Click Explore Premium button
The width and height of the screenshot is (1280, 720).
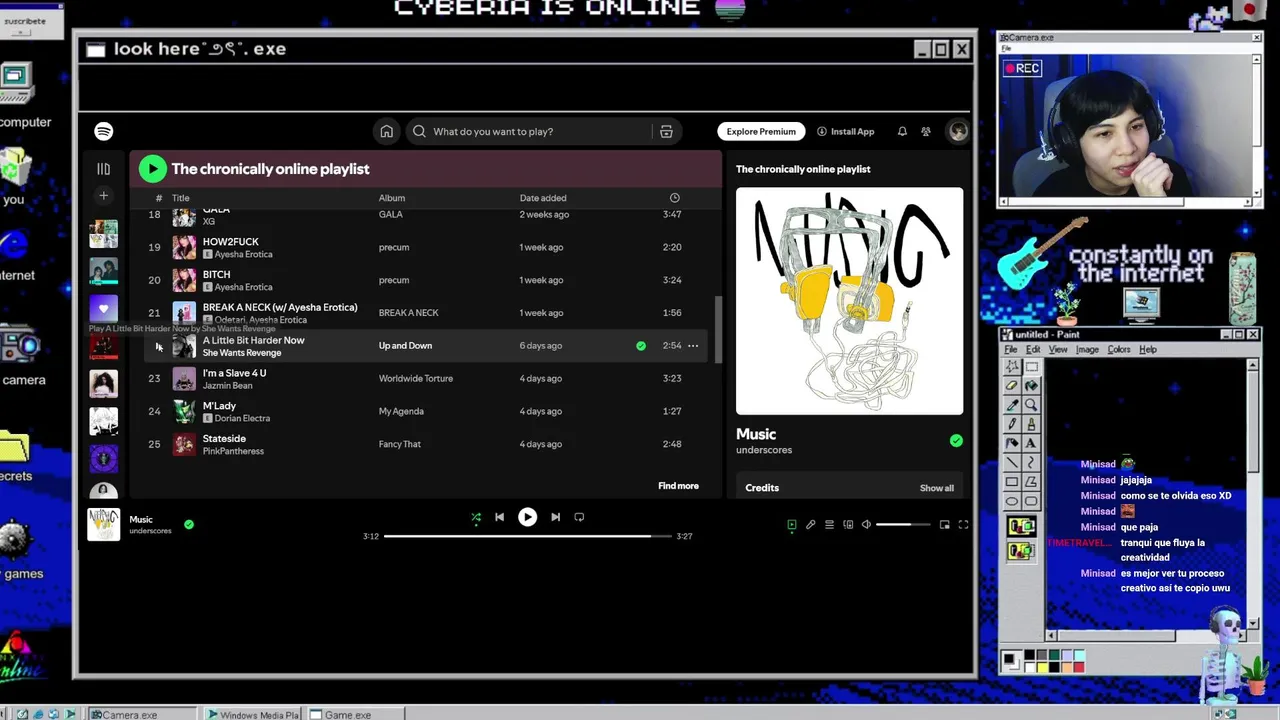pos(761,131)
